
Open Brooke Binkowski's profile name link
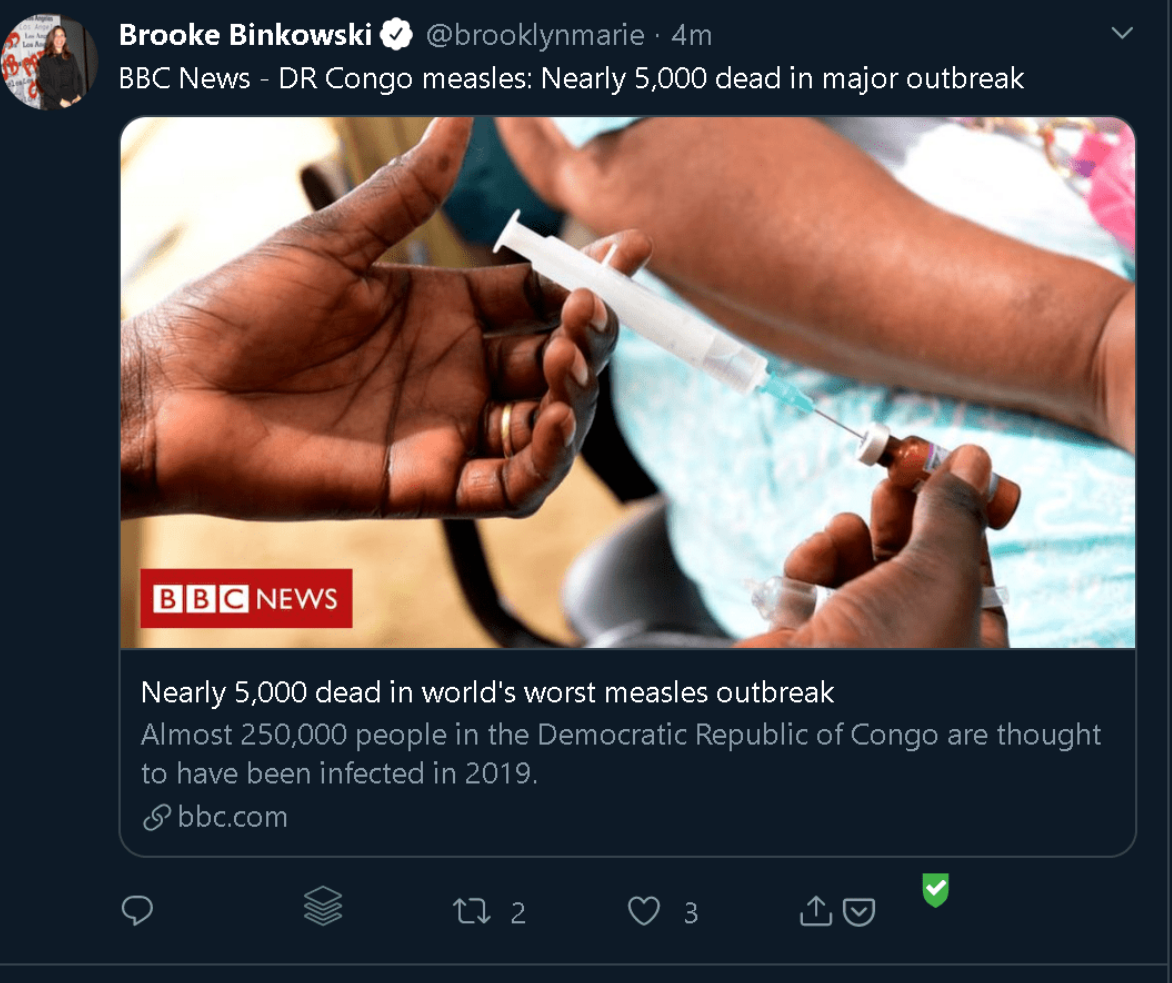click(244, 36)
